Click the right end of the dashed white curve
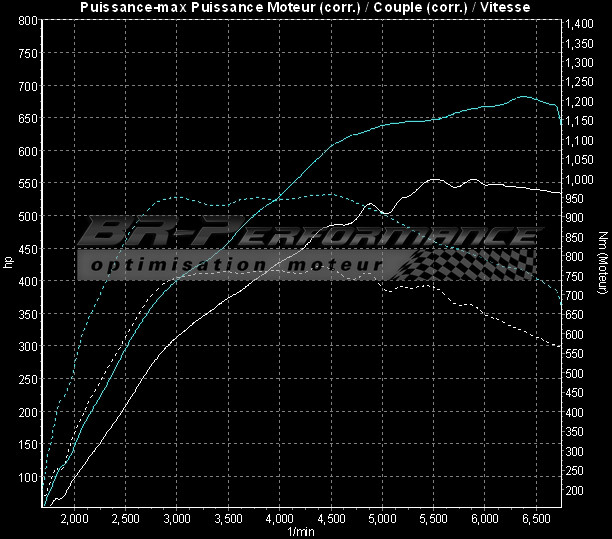Screen dimensions: 612x539 558,346
